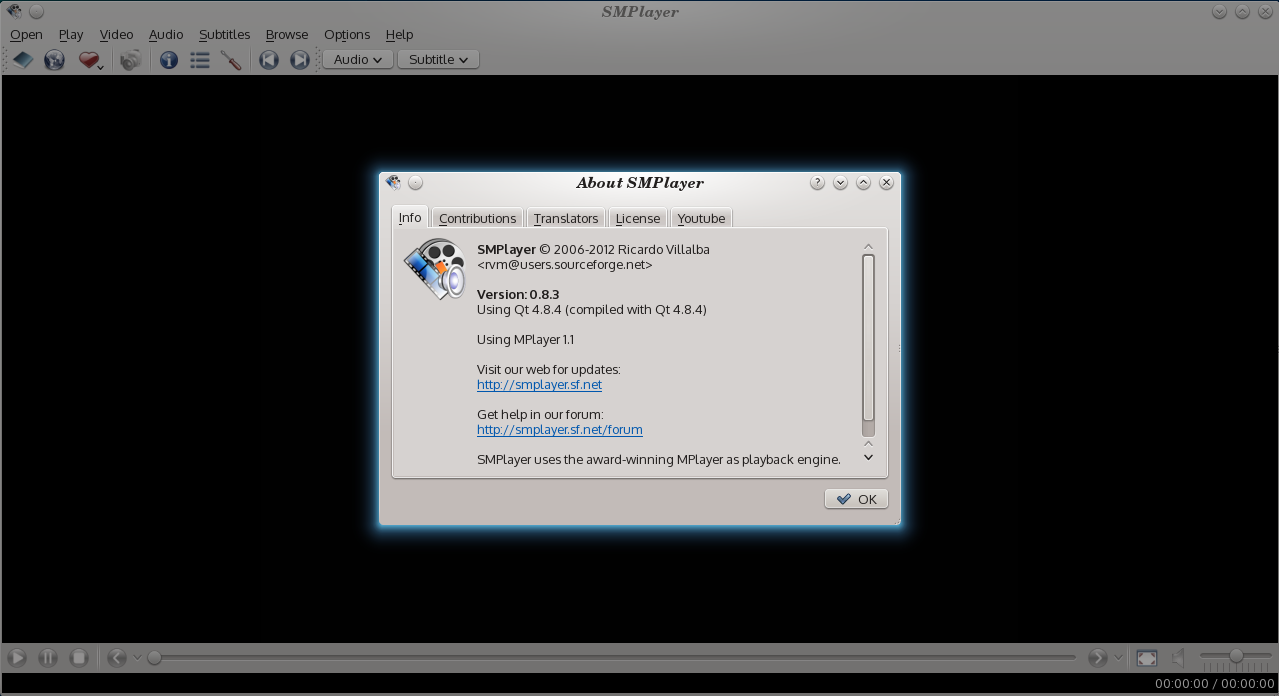This screenshot has width=1279, height=696.
Task: Switch to the Contributions tab
Action: pyautogui.click(x=477, y=218)
